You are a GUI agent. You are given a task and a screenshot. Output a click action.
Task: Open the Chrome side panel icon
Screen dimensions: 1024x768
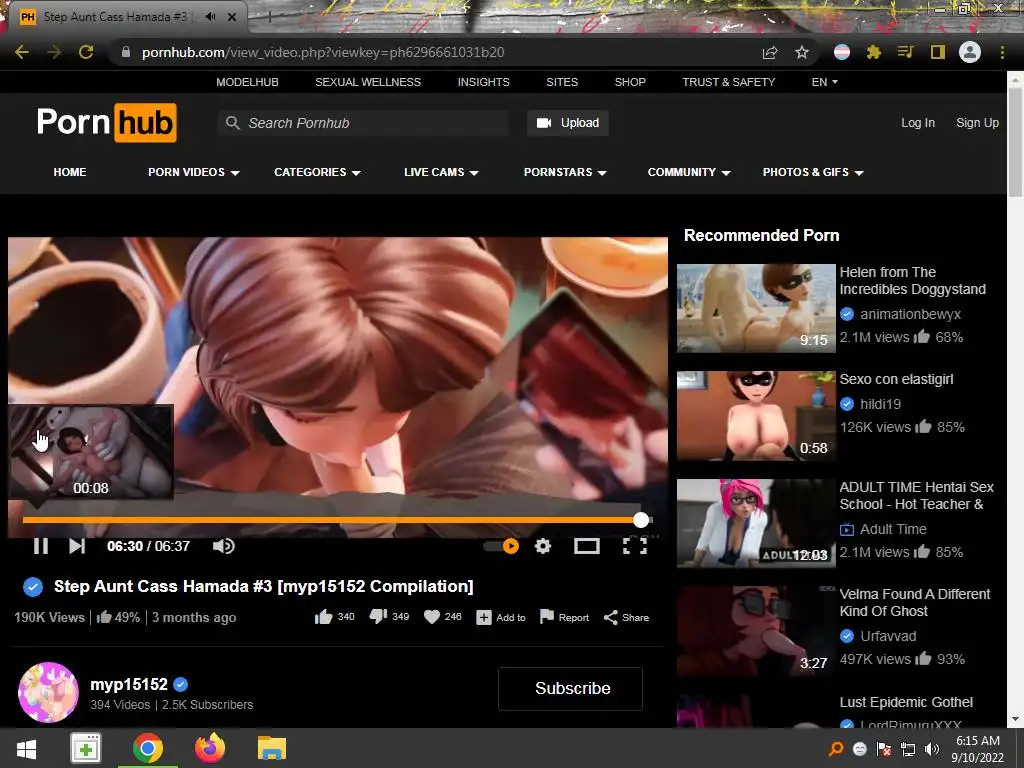pos(938,52)
